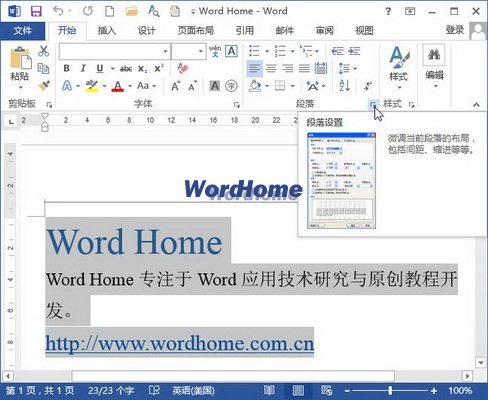Align text to the left
Screen dimensions: 488x400
click(x=254, y=69)
